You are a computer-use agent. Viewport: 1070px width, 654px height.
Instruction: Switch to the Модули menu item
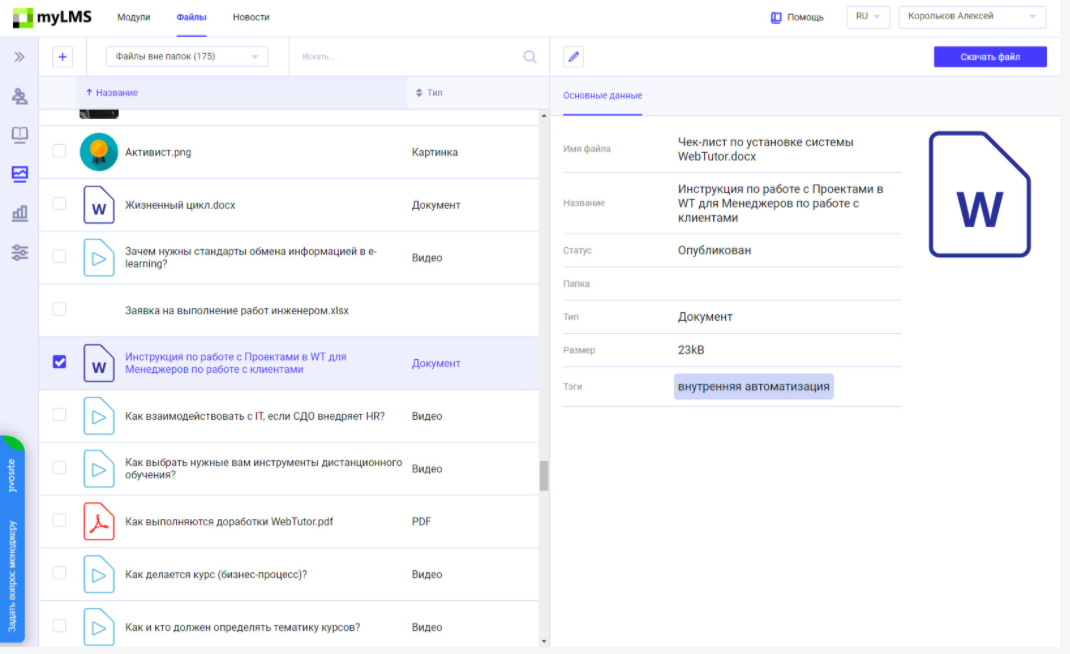(x=134, y=17)
